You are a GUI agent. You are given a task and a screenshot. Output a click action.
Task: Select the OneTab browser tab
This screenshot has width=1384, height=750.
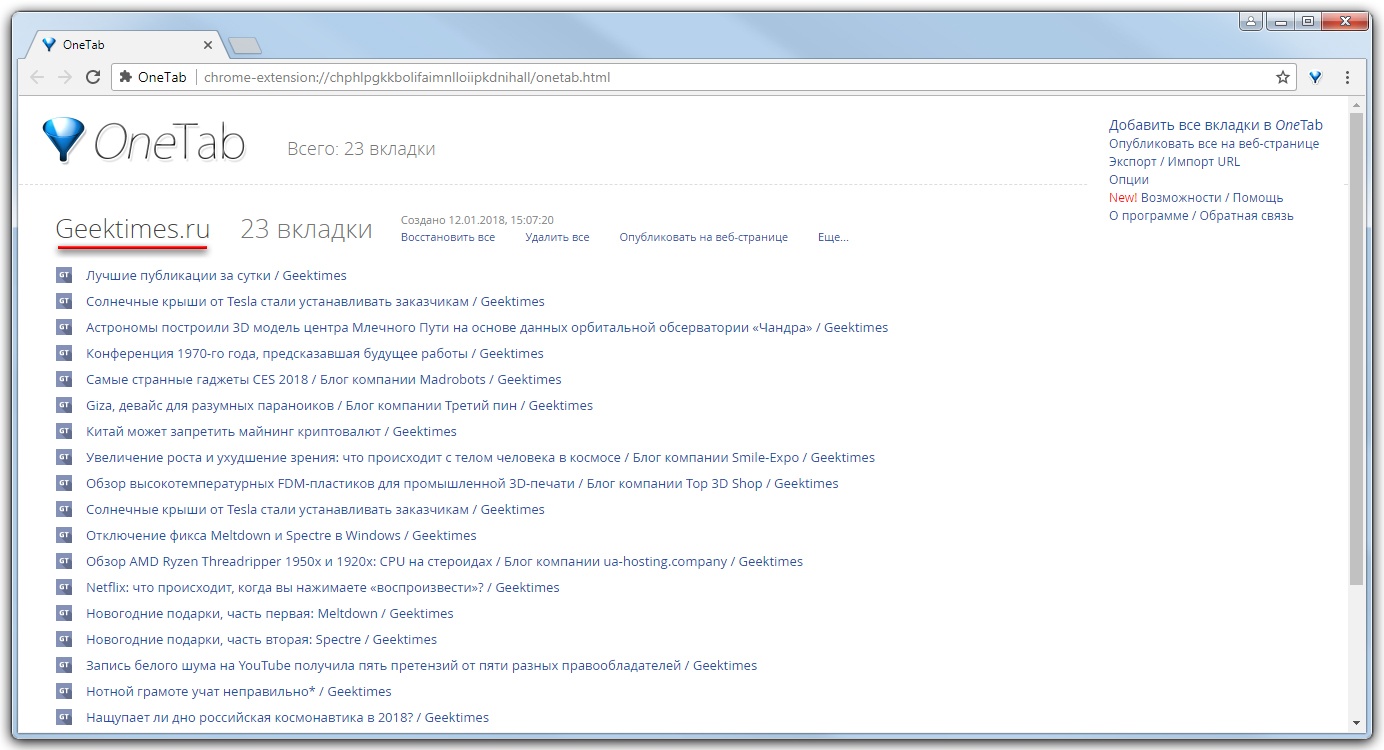click(125, 45)
